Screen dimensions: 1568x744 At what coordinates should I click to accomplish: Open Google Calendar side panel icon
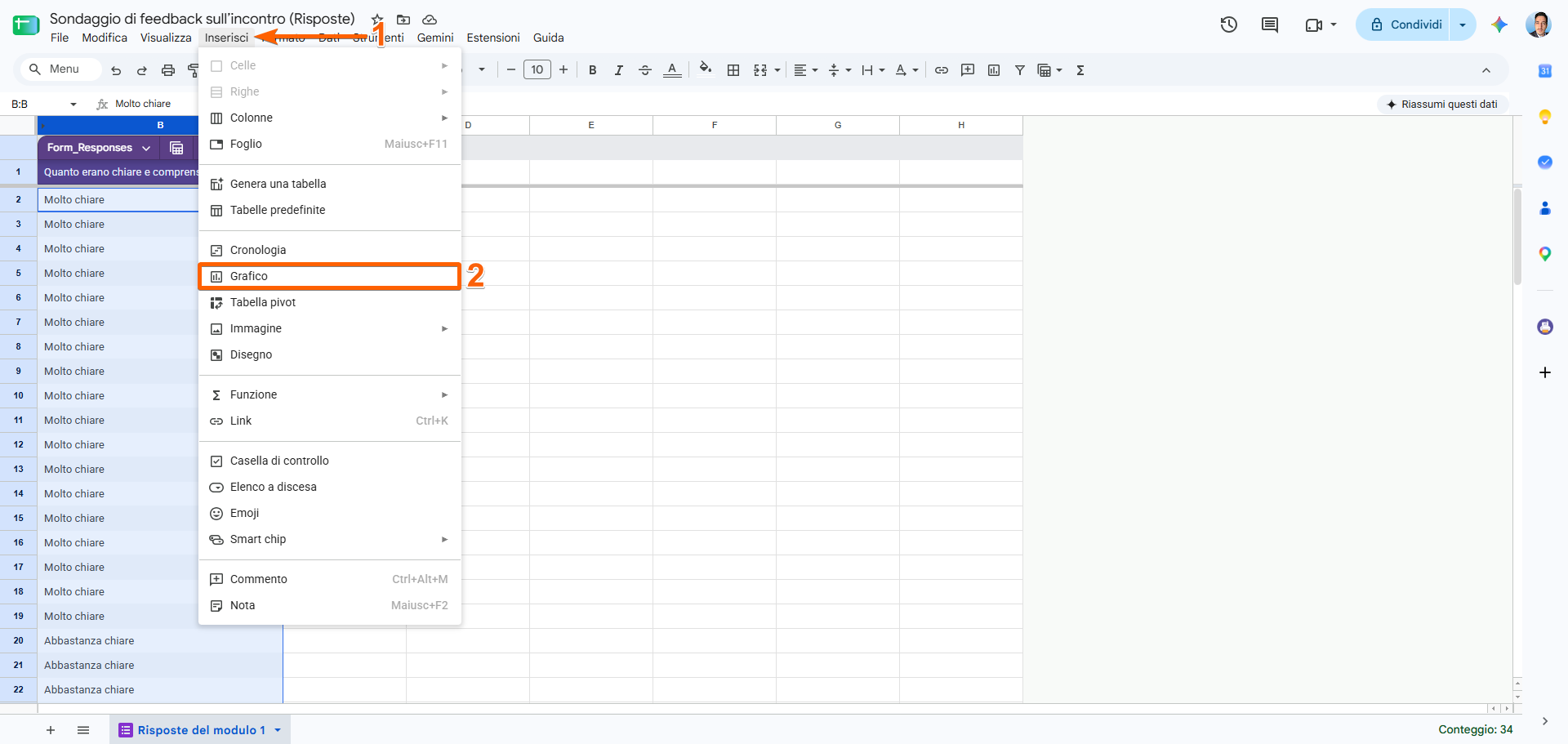(x=1545, y=71)
